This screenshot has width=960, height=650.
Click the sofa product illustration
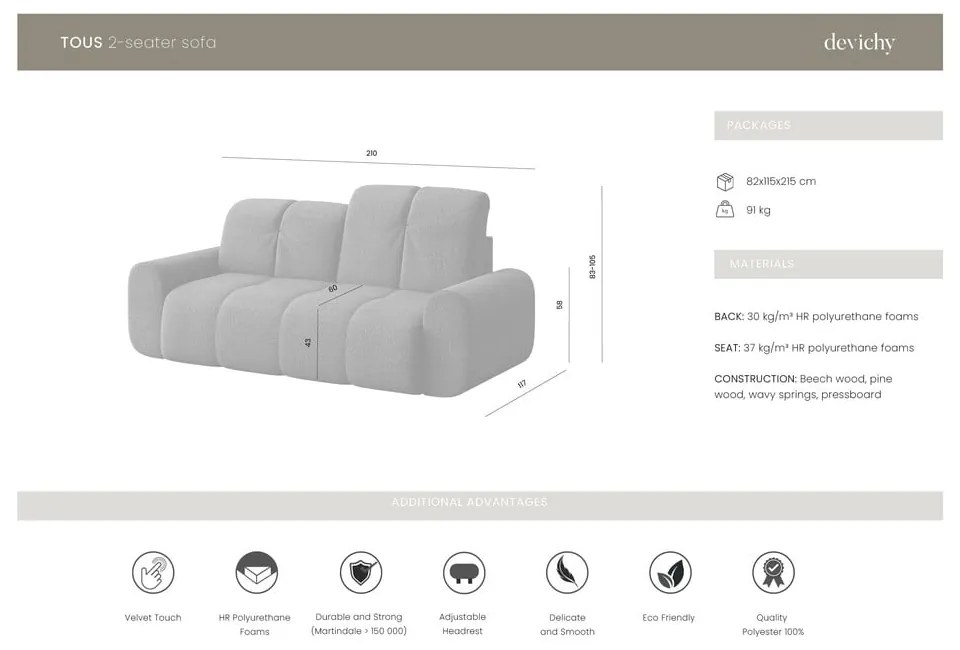[x=331, y=291]
